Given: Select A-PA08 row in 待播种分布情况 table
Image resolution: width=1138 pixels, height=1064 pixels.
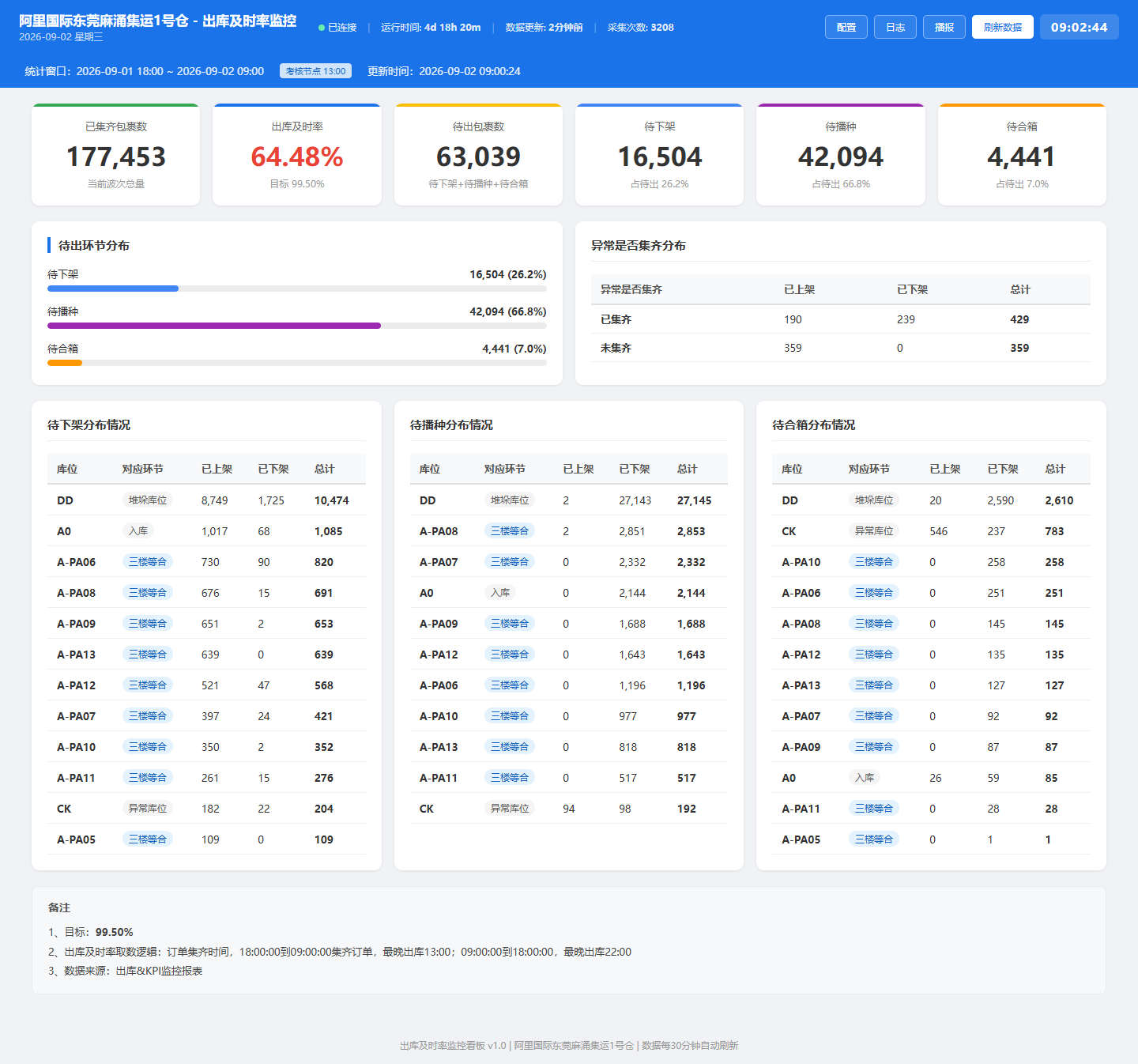Looking at the screenshot, I should 569,531.
